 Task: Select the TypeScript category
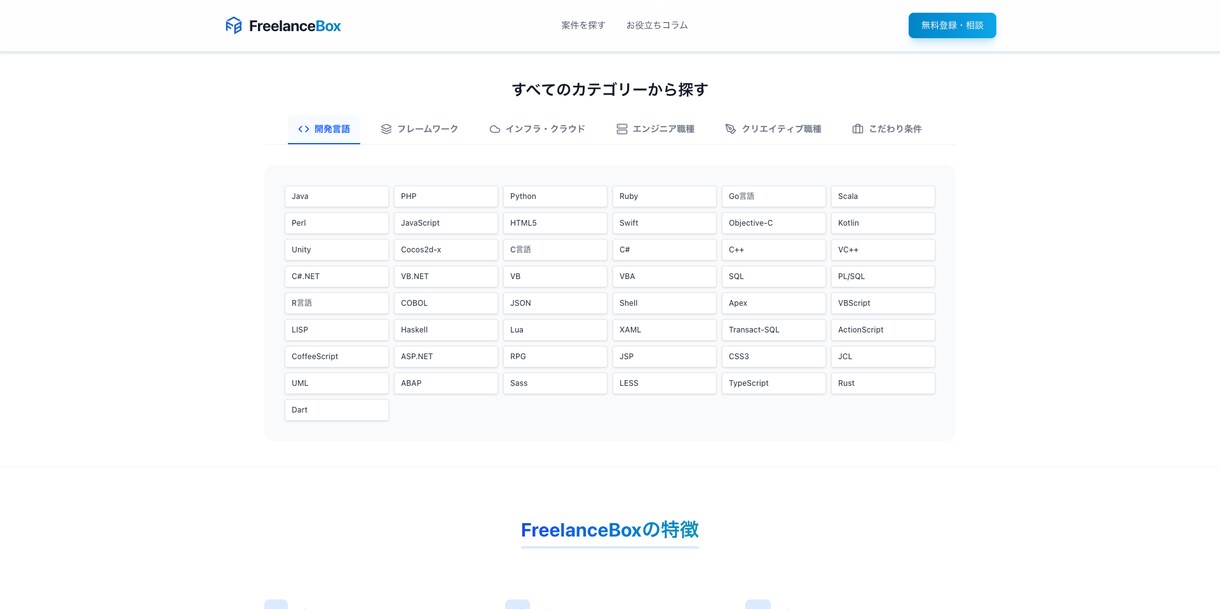pos(774,383)
